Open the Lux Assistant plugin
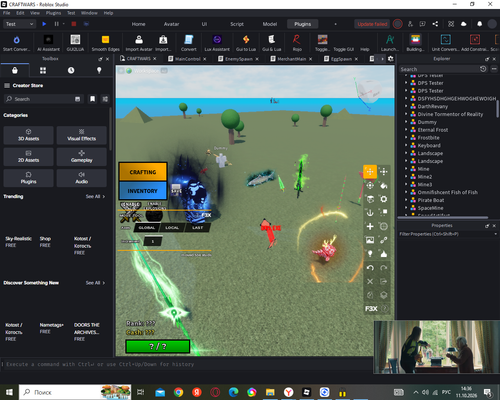The width and height of the screenshot is (500, 400). (217, 43)
